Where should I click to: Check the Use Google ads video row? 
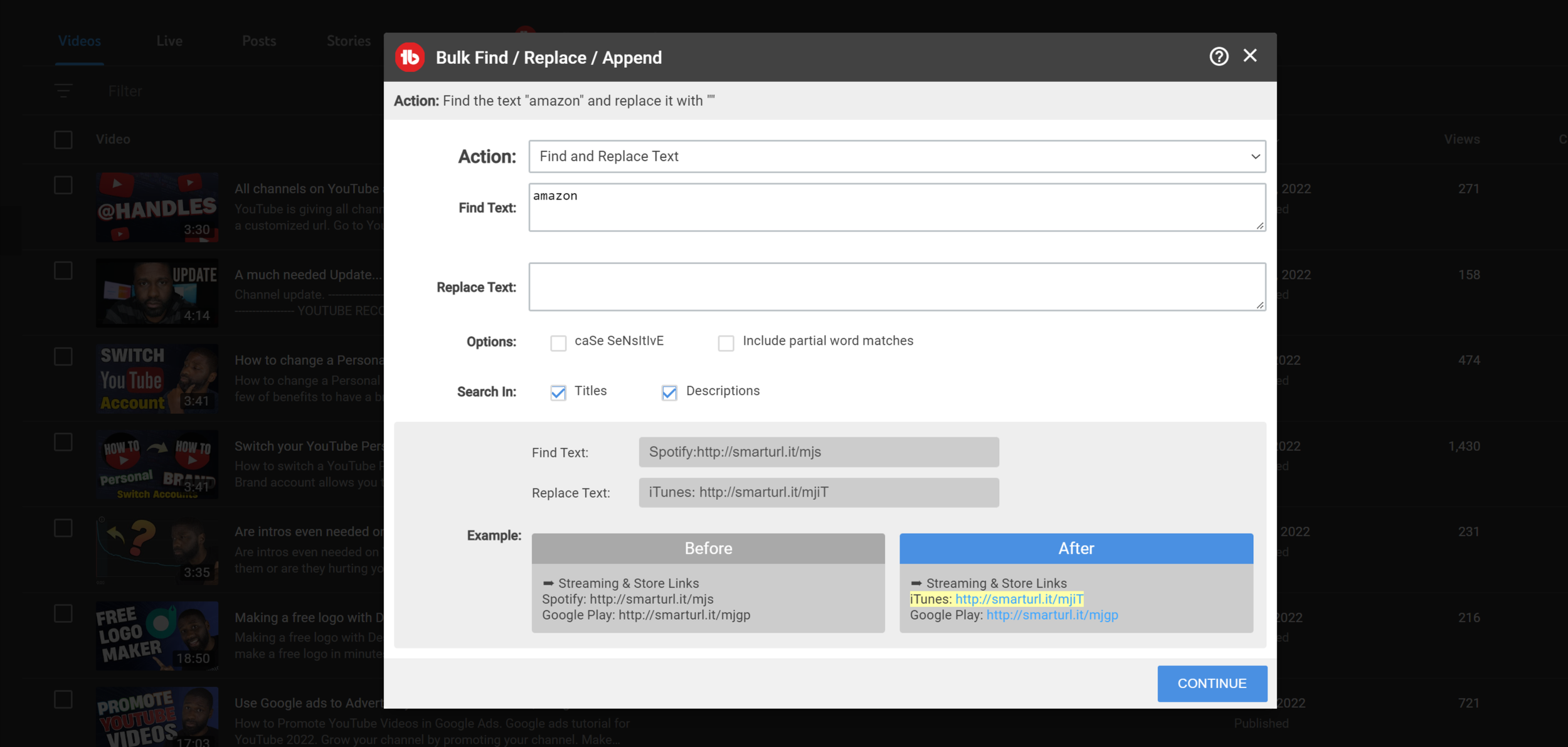(63, 699)
